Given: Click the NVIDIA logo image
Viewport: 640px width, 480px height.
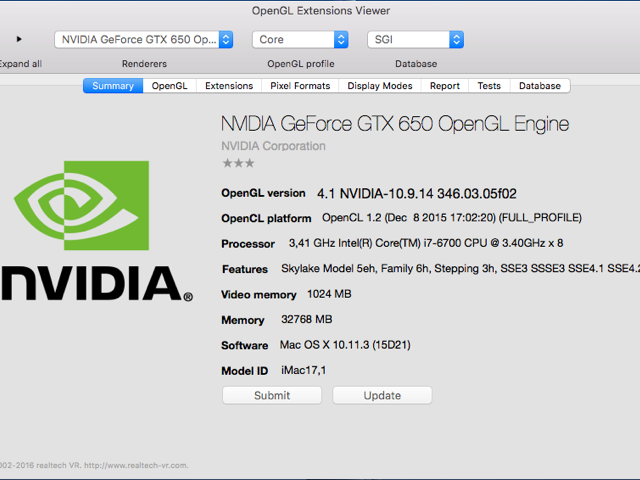Looking at the screenshot, I should [96, 231].
